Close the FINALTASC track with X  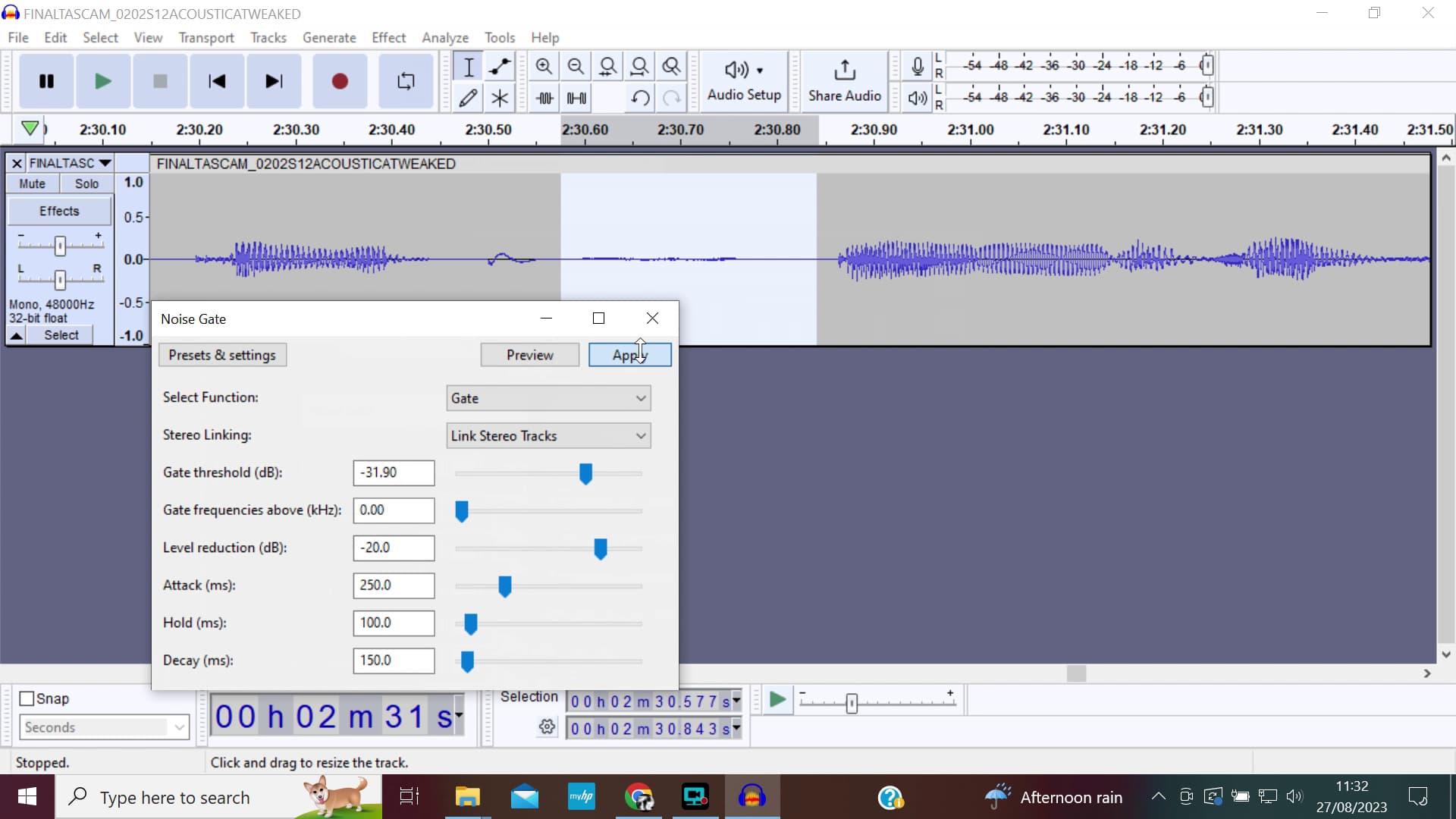coord(17,163)
